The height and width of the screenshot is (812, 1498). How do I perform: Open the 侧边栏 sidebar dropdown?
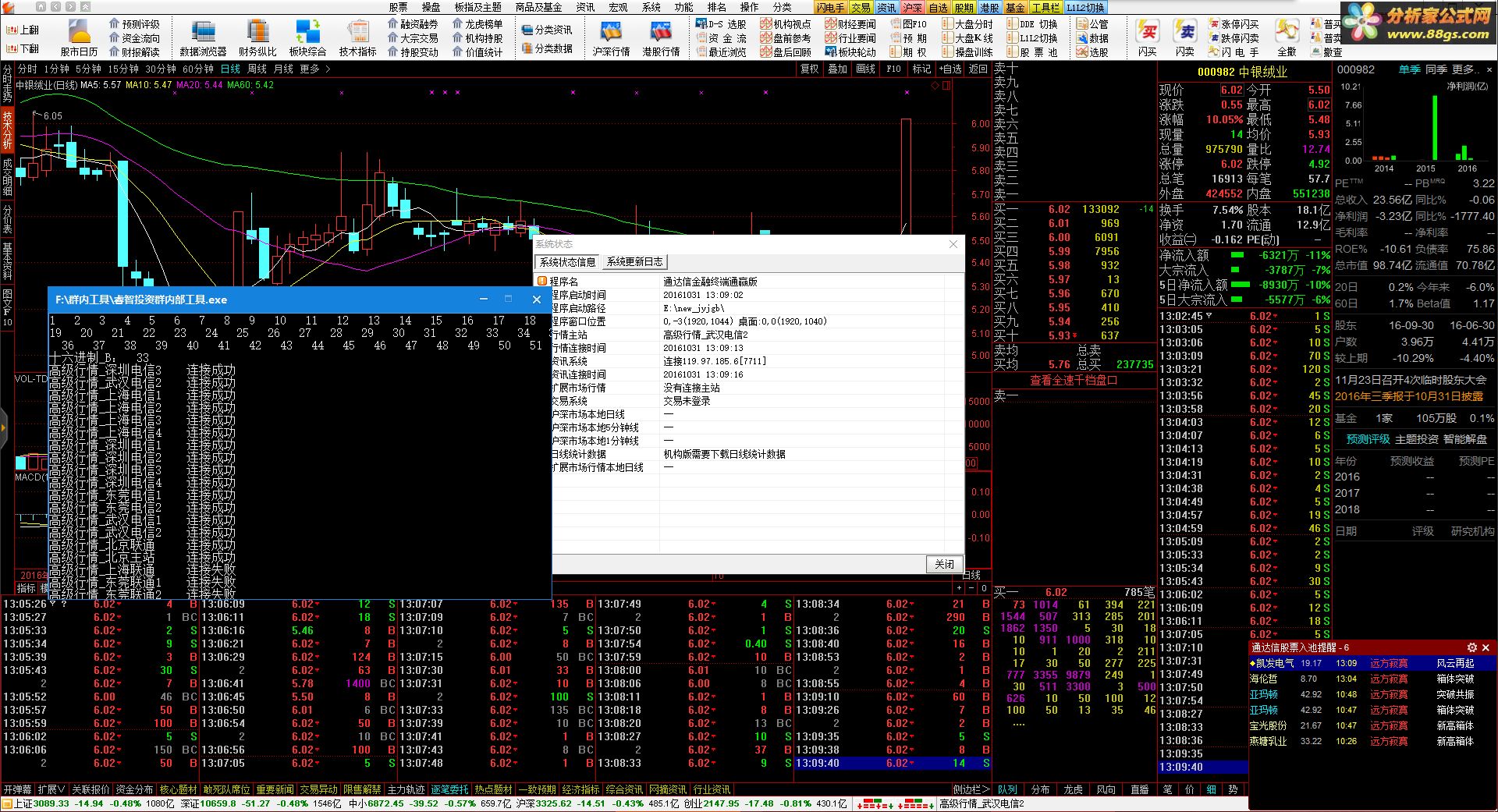(971, 789)
